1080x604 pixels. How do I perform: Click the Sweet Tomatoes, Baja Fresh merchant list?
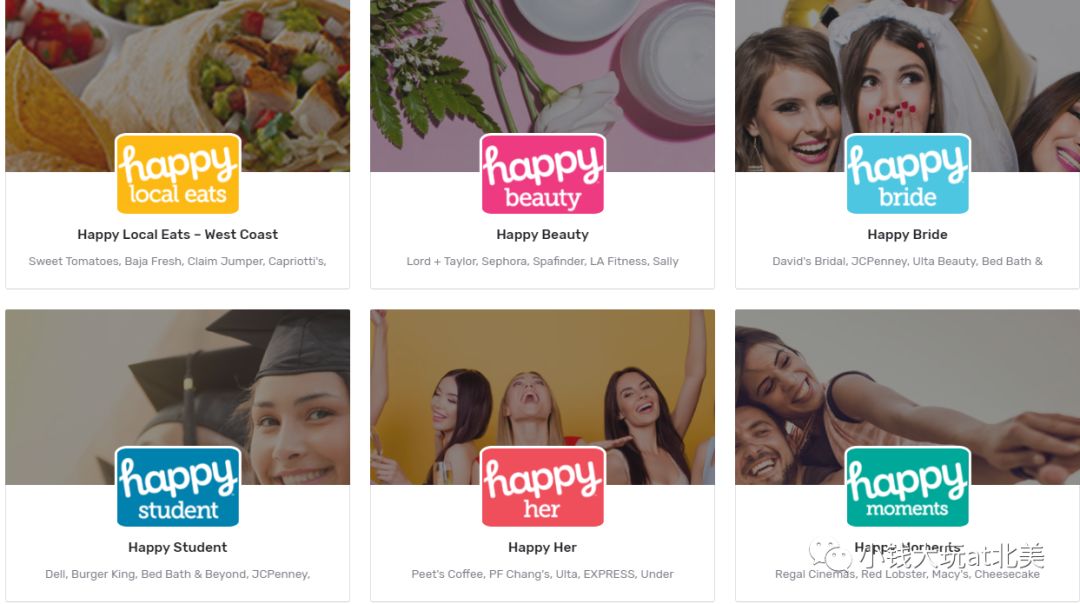[x=178, y=261]
